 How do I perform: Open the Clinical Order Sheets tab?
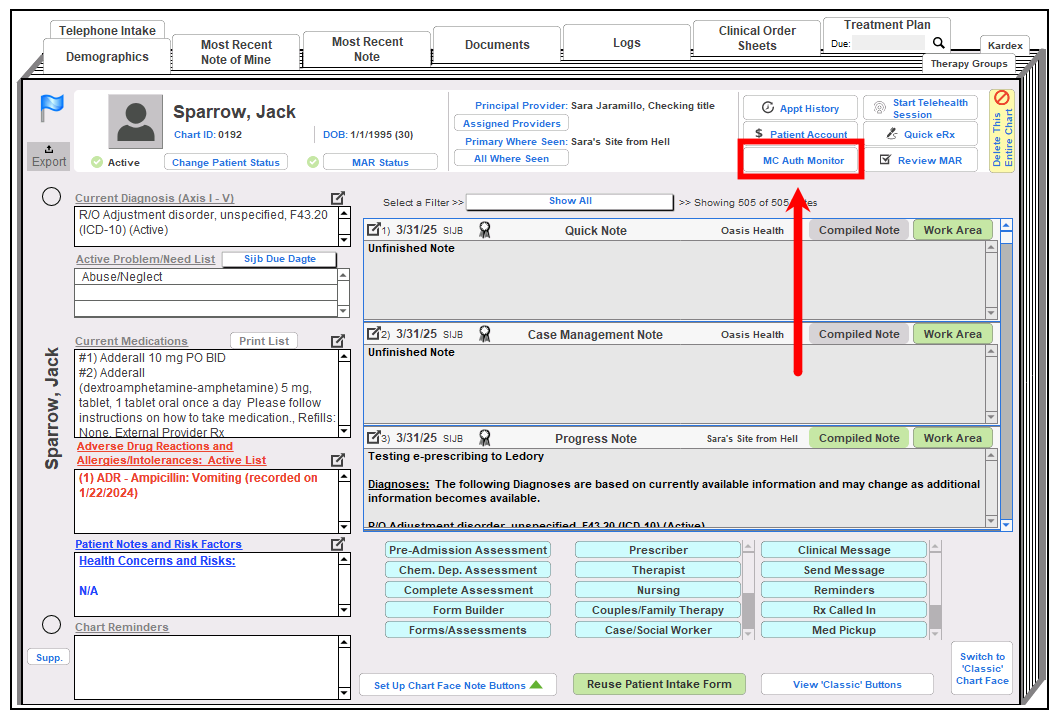pyautogui.click(x=757, y=38)
